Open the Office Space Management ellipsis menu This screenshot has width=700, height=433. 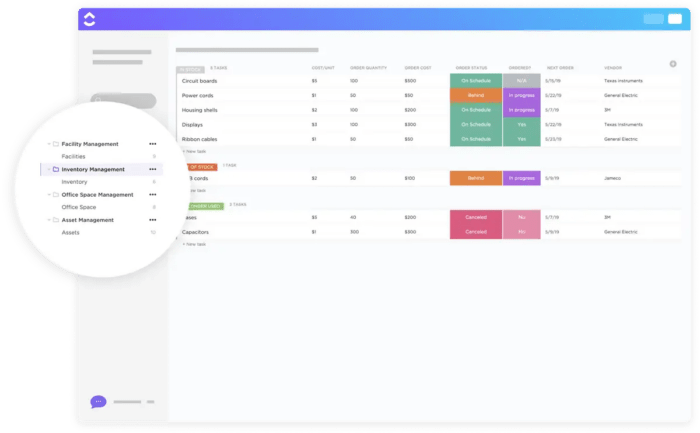click(x=153, y=195)
